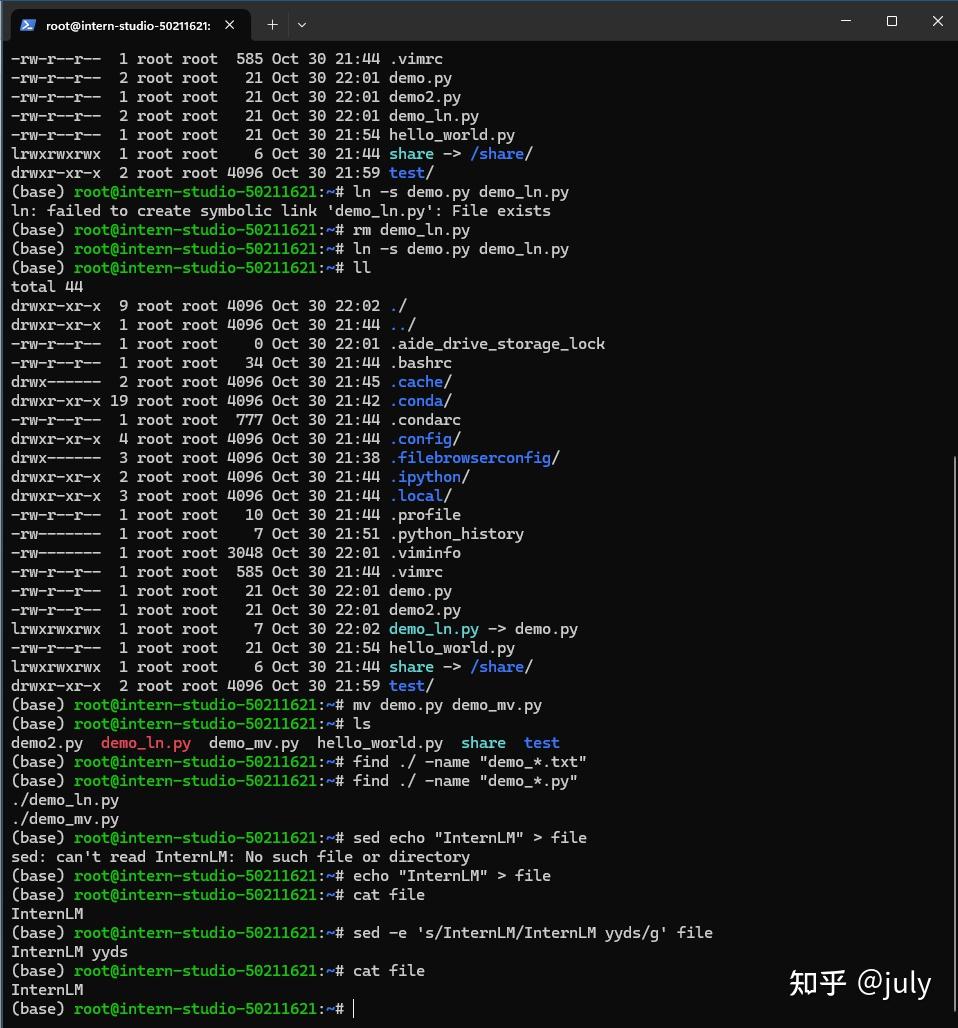This screenshot has height=1028, width=958.
Task: Click the blinking cursor at the shell prompt
Action: coord(354,1009)
